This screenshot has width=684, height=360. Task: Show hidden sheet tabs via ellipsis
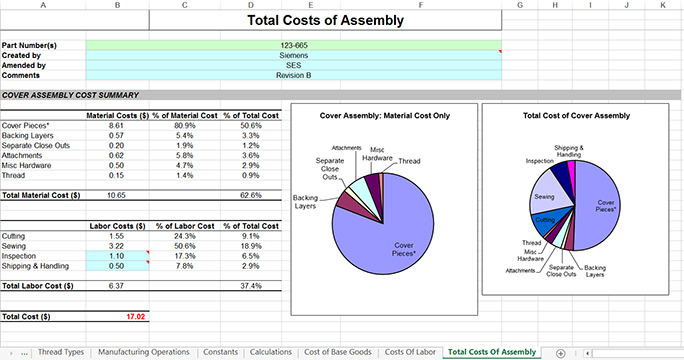pos(24,353)
